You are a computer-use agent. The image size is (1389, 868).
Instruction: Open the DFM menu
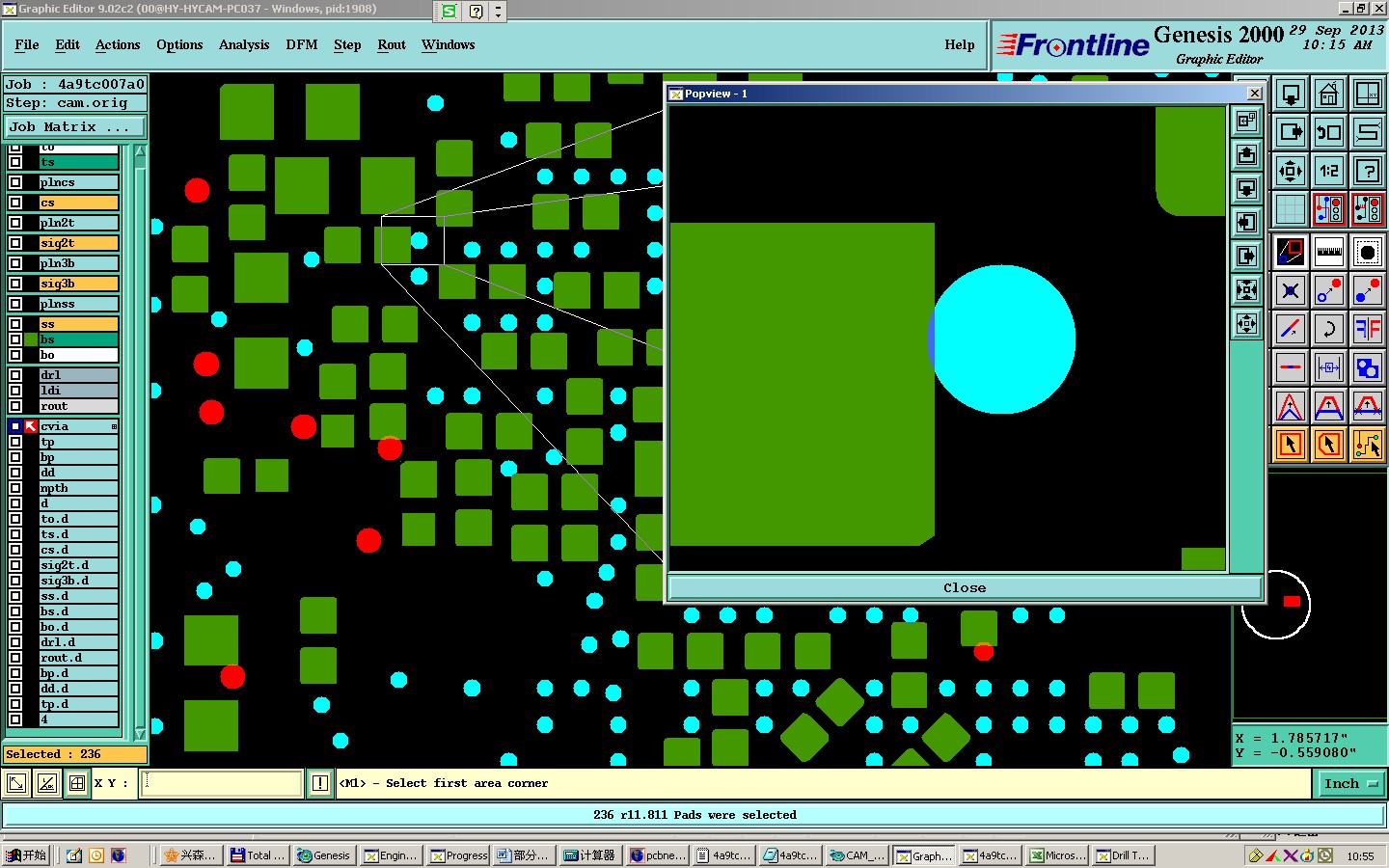[x=302, y=44]
